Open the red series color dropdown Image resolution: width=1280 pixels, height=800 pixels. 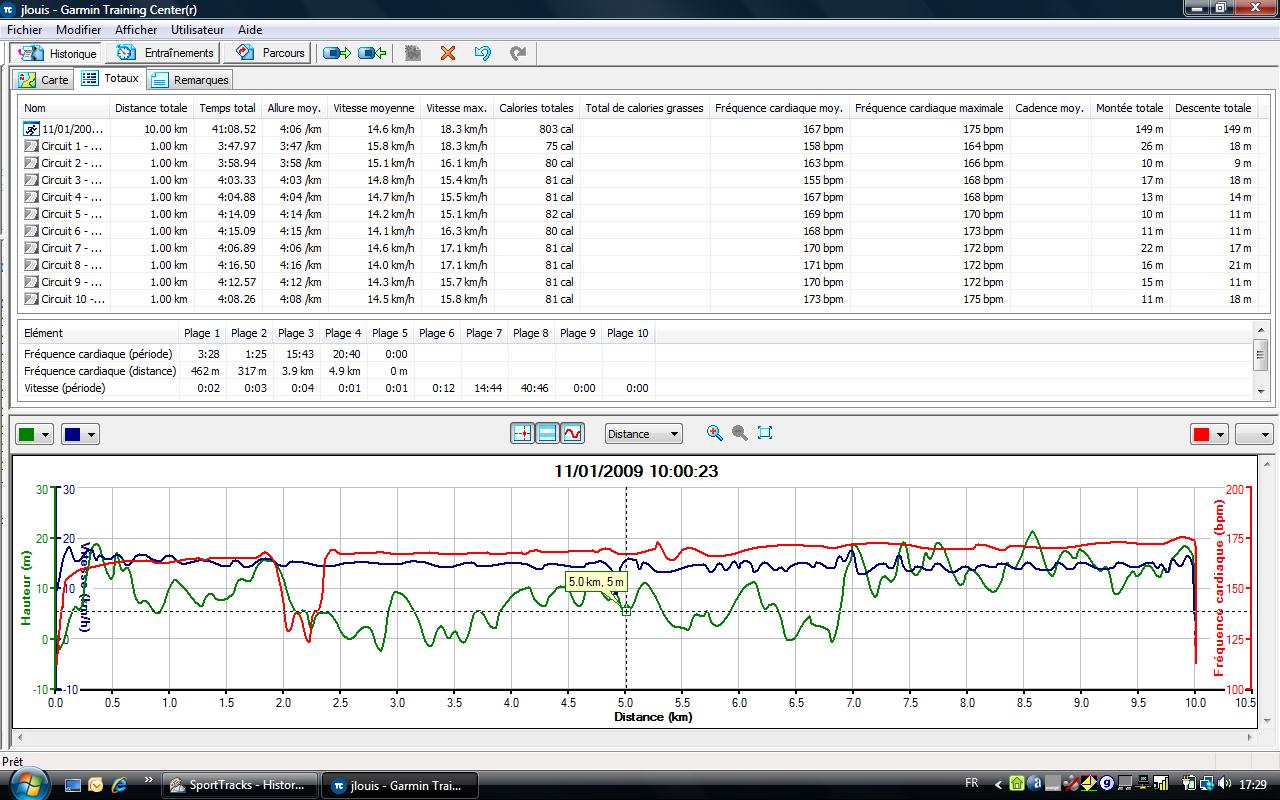coord(1218,434)
